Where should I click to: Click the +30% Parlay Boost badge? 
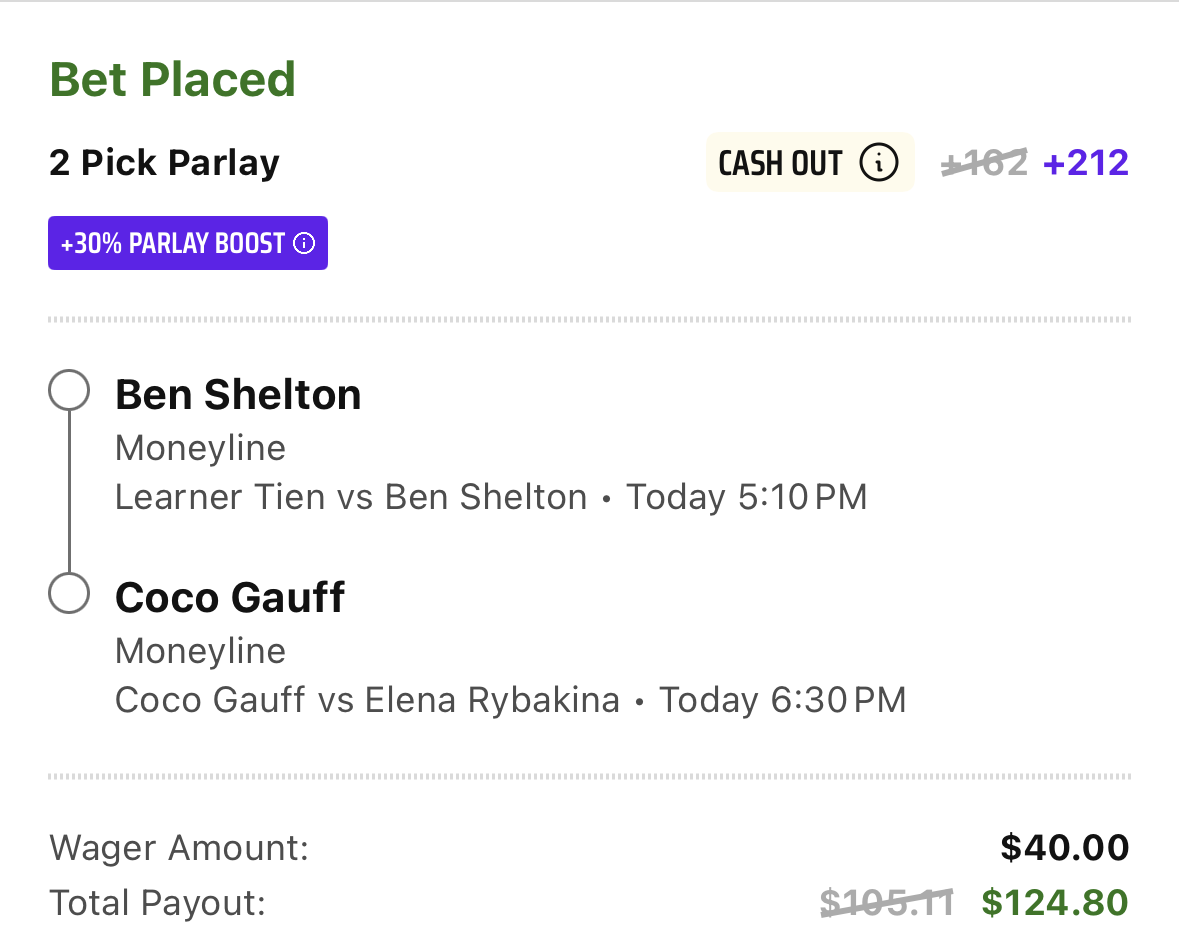tap(188, 243)
